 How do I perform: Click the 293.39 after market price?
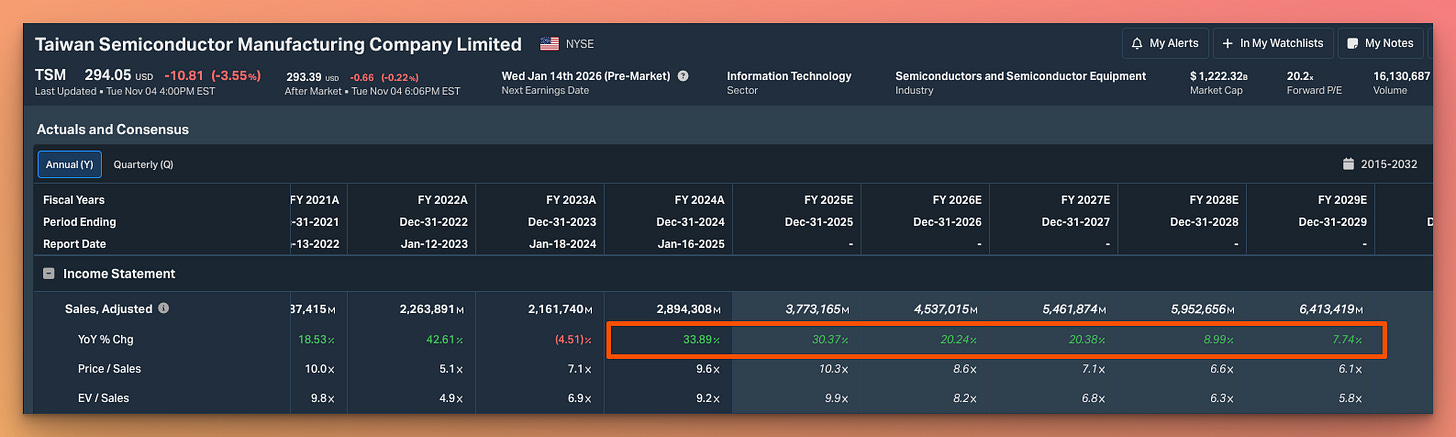click(x=303, y=76)
